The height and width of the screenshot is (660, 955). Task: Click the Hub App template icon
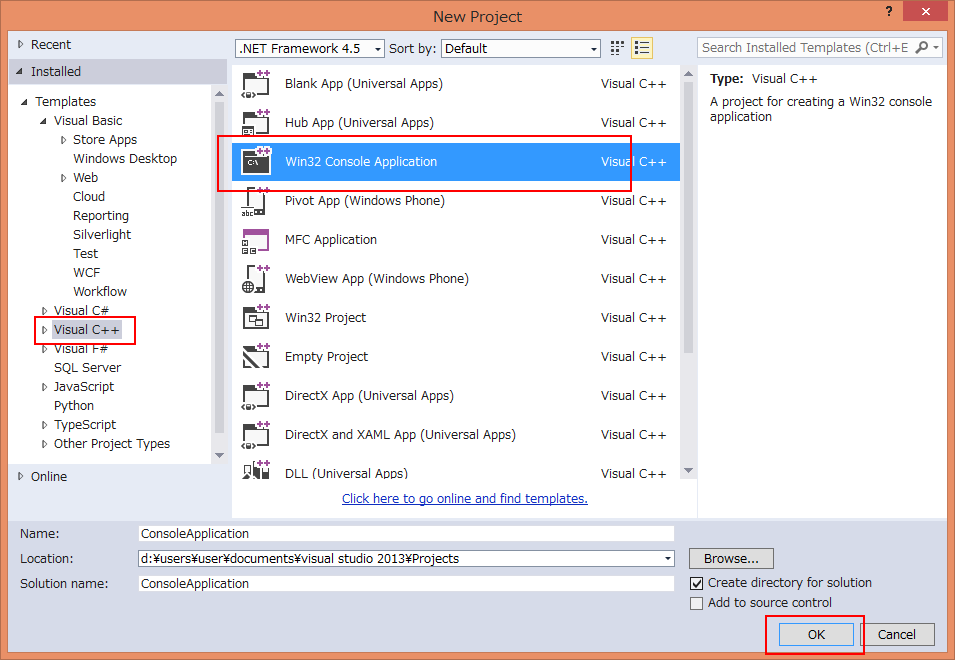coord(256,123)
